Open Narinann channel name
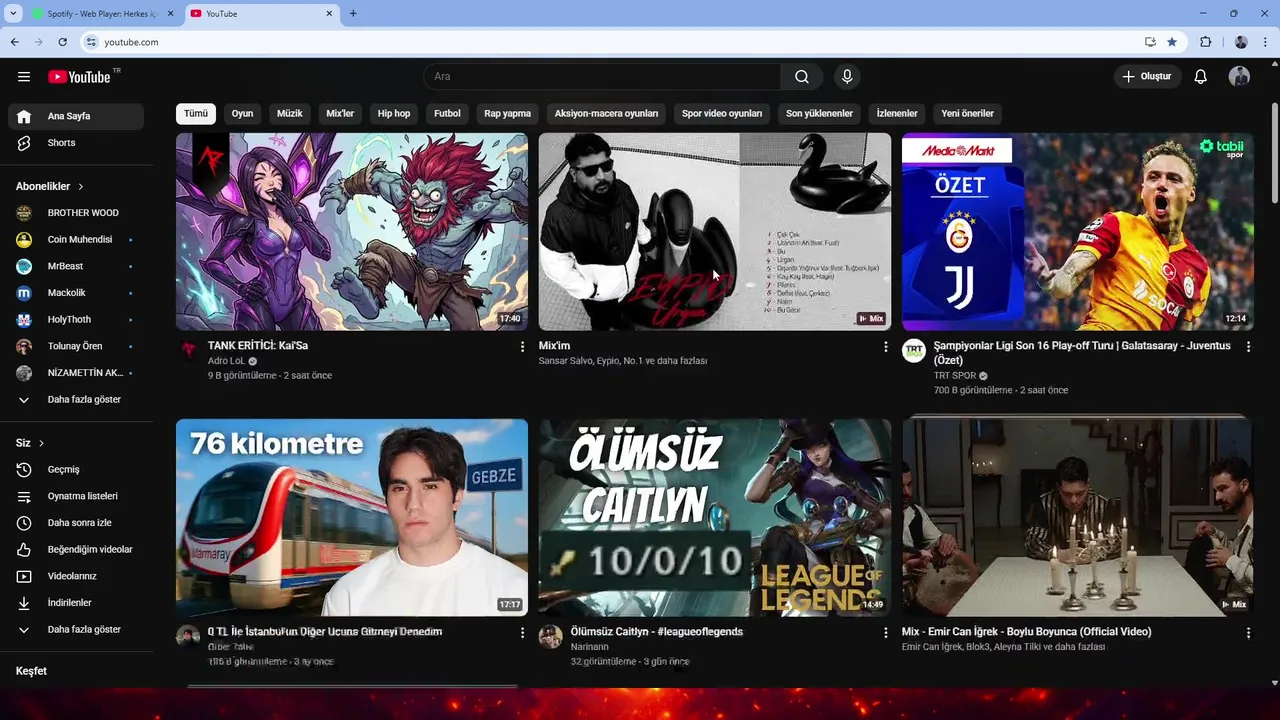Viewport: 1280px width, 720px height. [589, 647]
